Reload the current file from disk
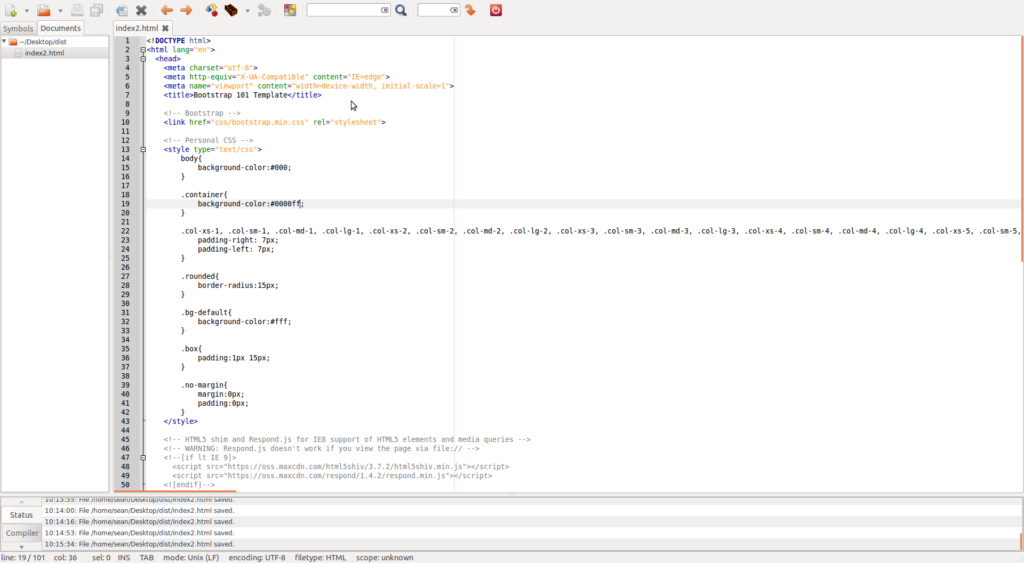 pyautogui.click(x=121, y=10)
